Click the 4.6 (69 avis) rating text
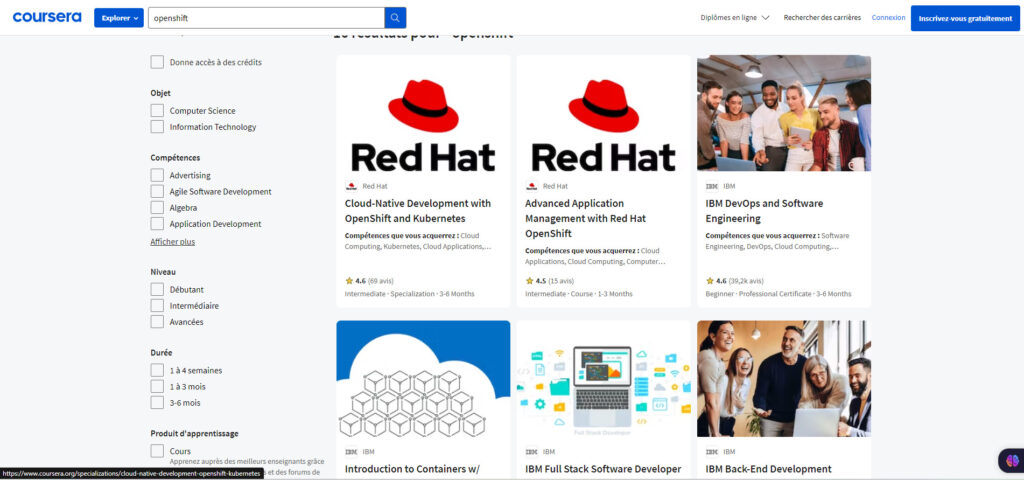 374,281
